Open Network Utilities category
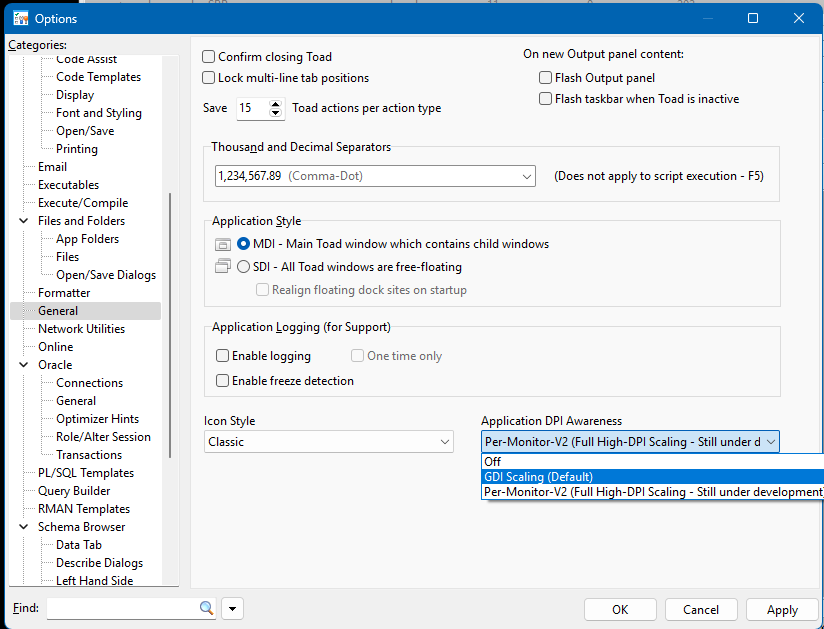Screen dimensions: 824x629 pyautogui.click(x=81, y=328)
